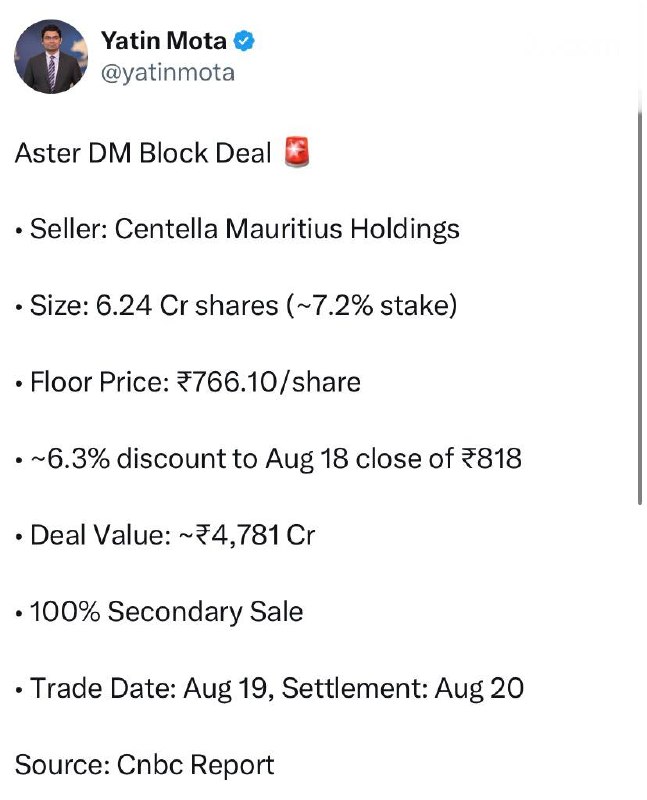The image size is (647, 800).
Task: Click the red siren emoji
Action: pos(296,152)
